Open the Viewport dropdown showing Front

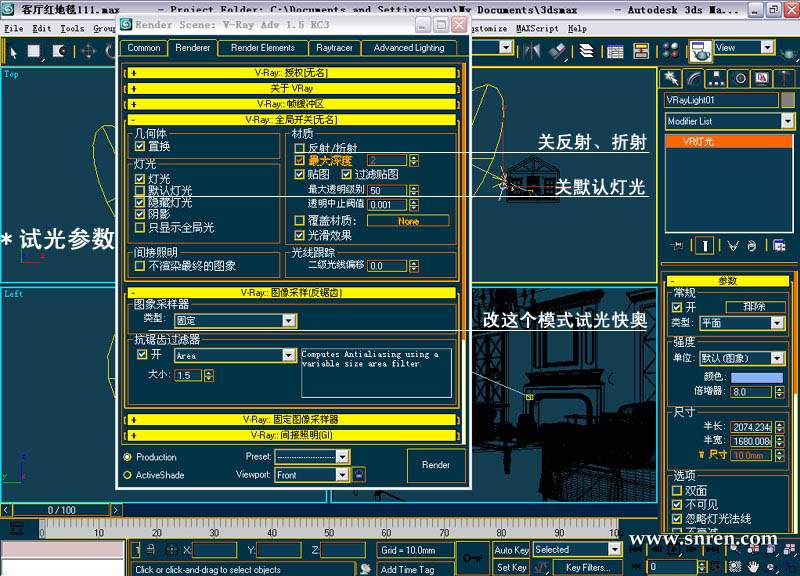pos(311,475)
